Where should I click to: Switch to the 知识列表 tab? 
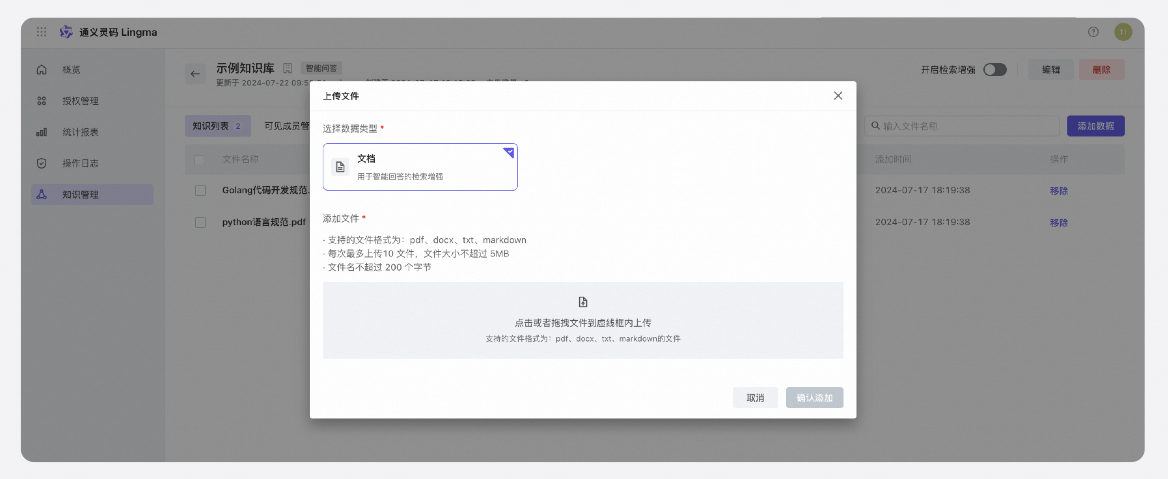pyautogui.click(x=218, y=126)
